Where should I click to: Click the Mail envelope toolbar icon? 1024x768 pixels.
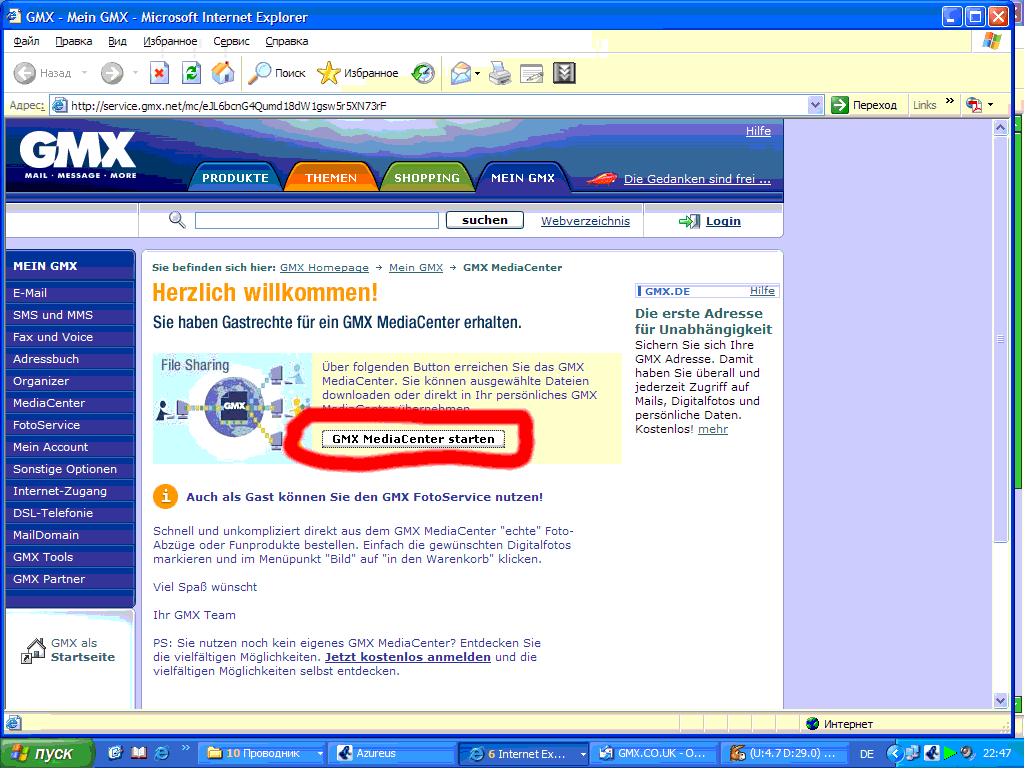[x=460, y=73]
